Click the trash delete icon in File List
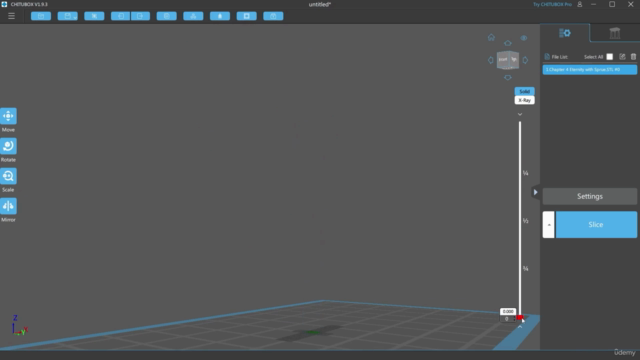 coord(633,57)
